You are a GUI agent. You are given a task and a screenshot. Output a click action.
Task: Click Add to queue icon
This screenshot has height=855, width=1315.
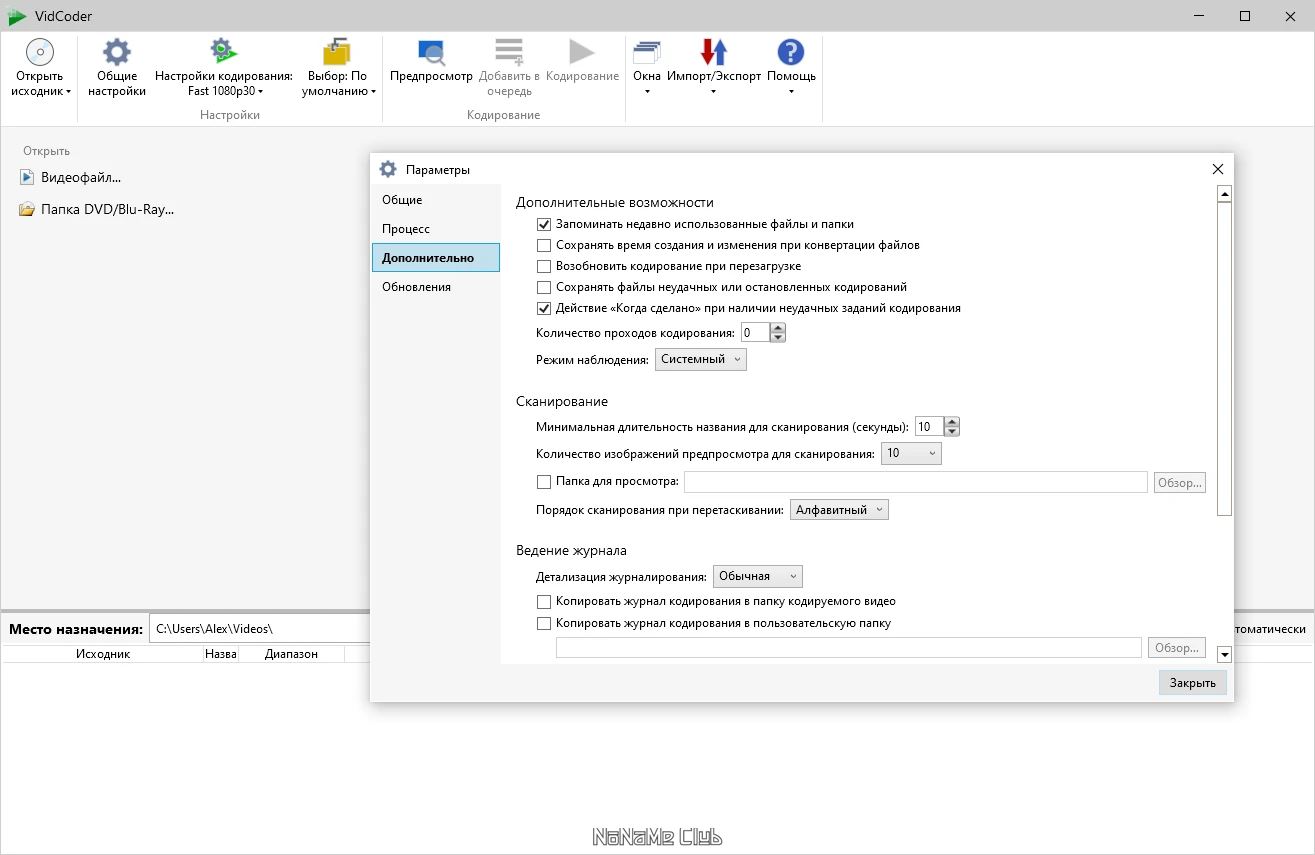pyautogui.click(x=509, y=52)
